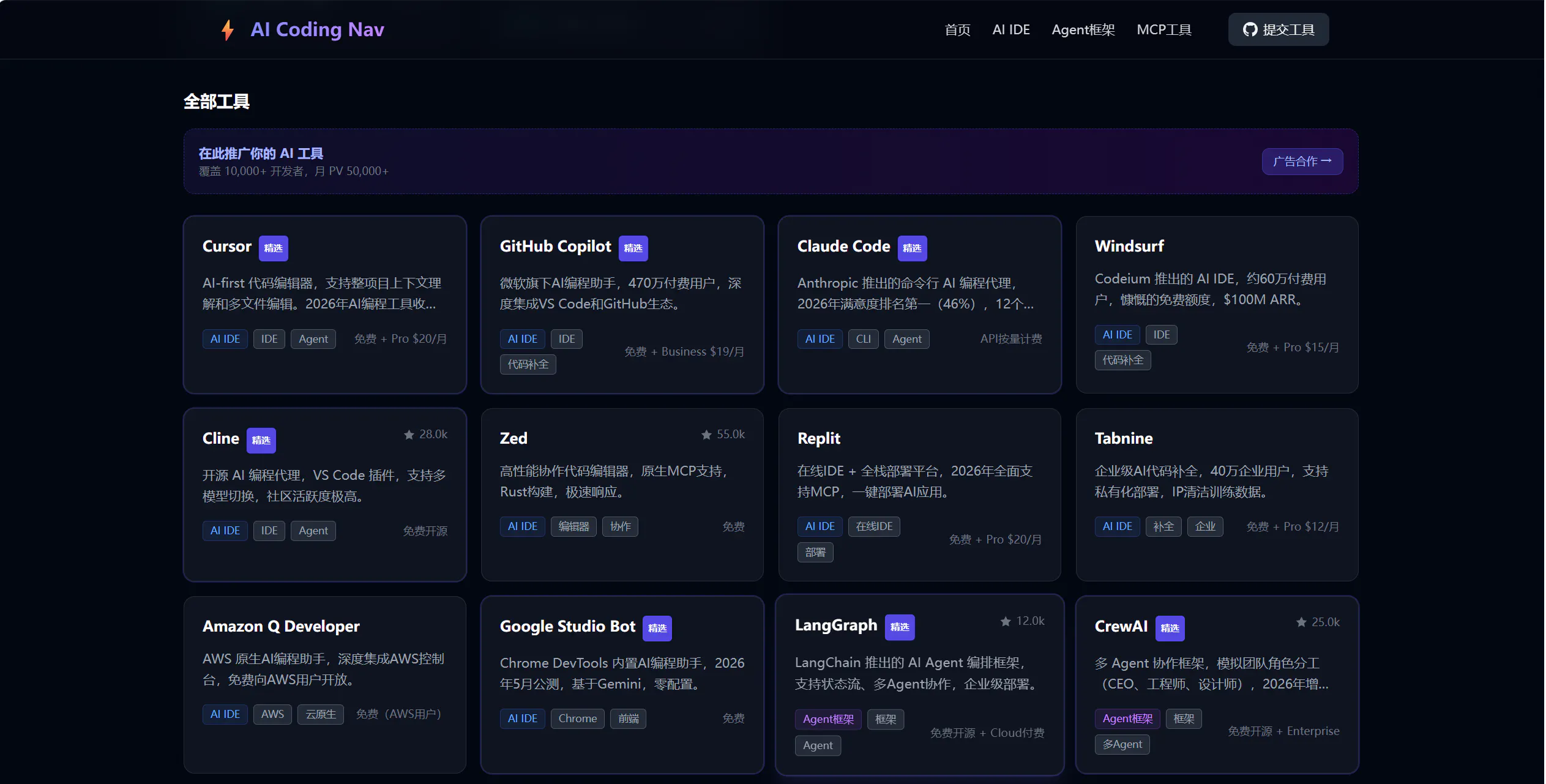Click the 免费 + Pro $15/月 price on Windsurf
Image resolution: width=1546 pixels, height=784 pixels.
click(x=1293, y=348)
